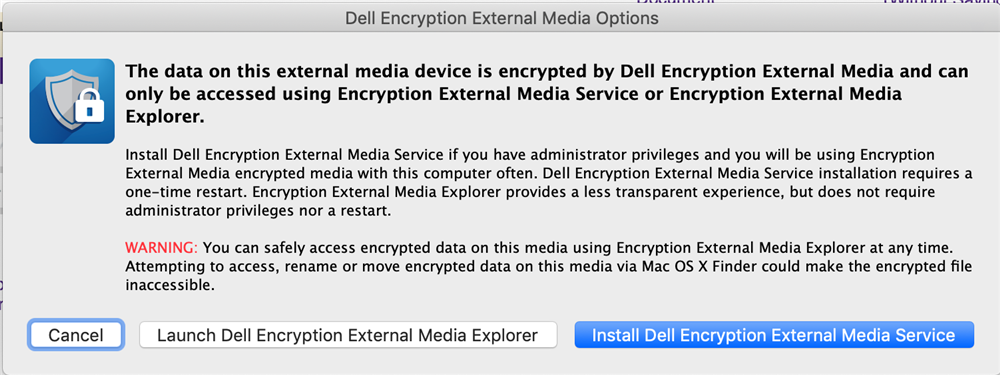Screen dimensions: 1000x375
Task: Launch Dell Encryption External Media Explorer
Action: pyautogui.click(x=348, y=335)
